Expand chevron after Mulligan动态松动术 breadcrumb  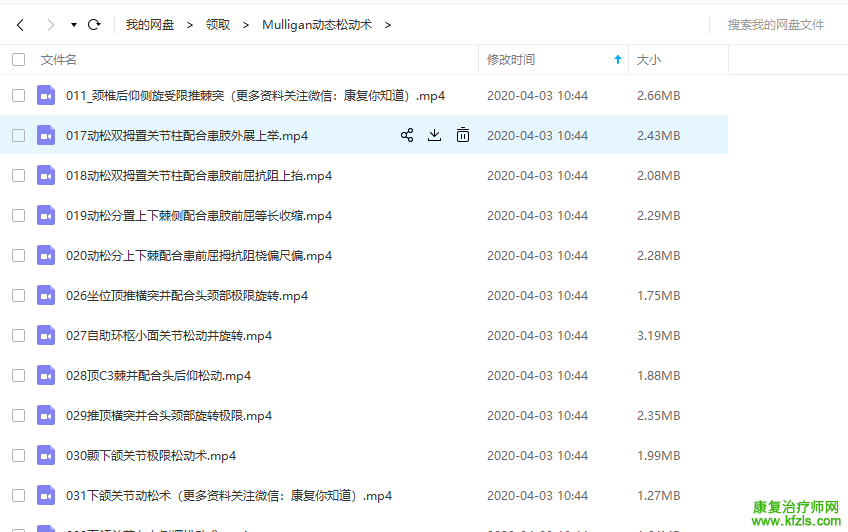[x=388, y=24]
